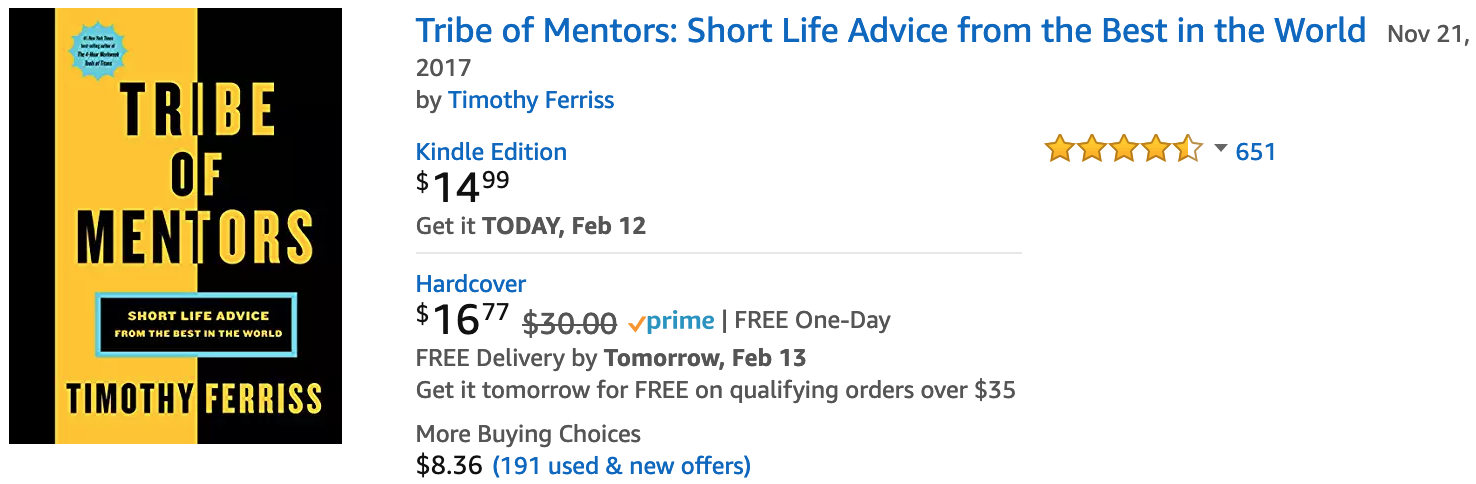1476x484 pixels.
Task: Click the Get it TODAY, Feb 12 text
Action: click(531, 226)
